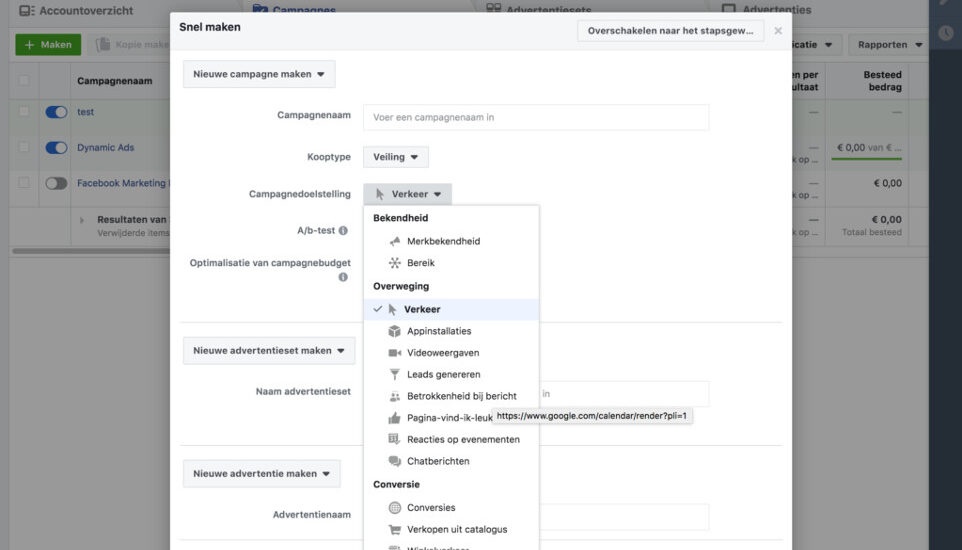This screenshot has width=962, height=550.
Task: Select Conversies objective
Action: click(x=451, y=508)
